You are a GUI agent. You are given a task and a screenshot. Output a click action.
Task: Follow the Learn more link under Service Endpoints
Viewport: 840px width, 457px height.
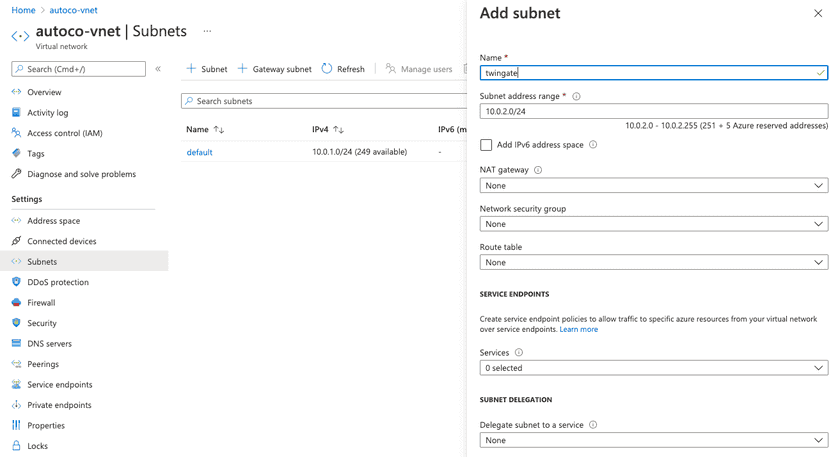579,329
